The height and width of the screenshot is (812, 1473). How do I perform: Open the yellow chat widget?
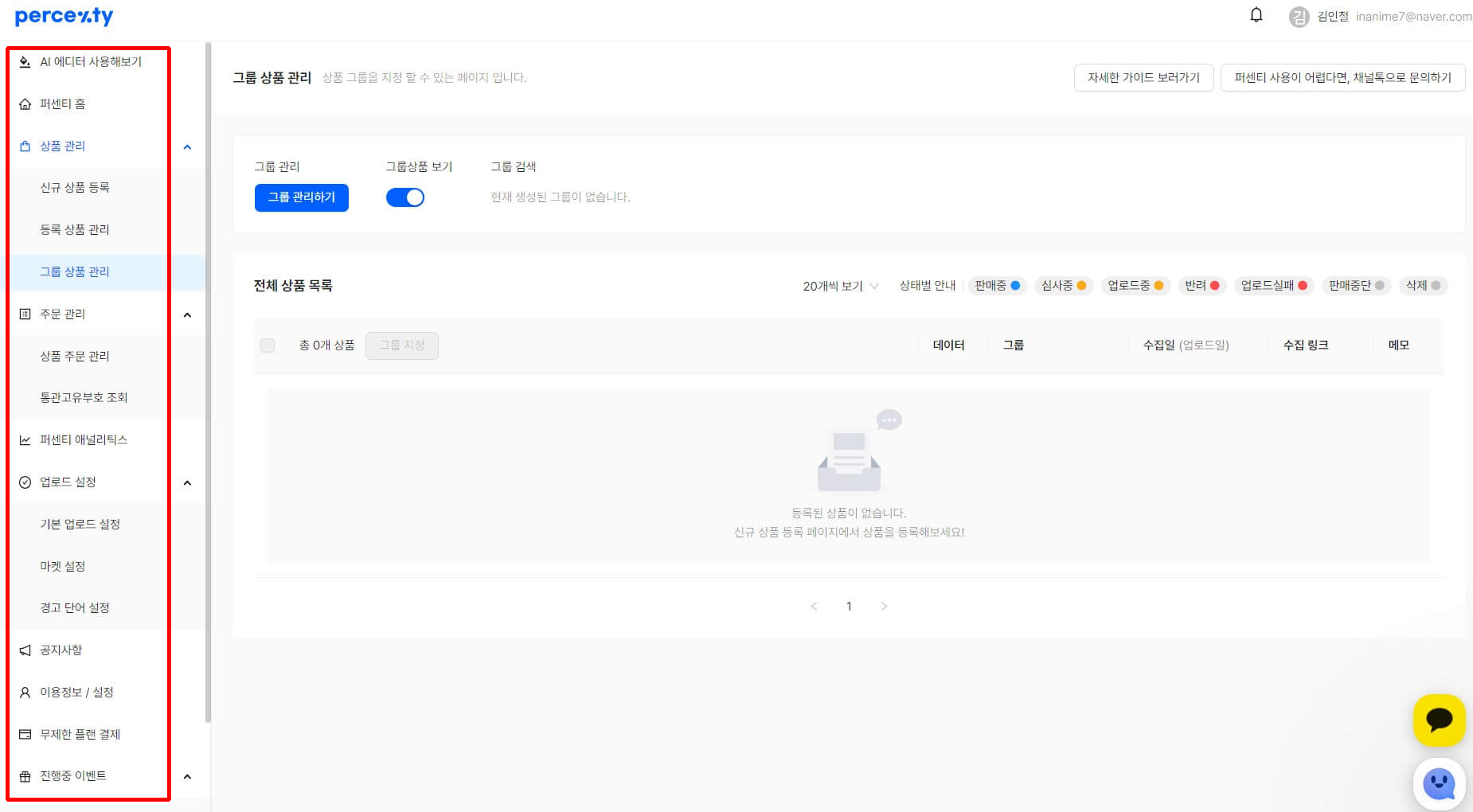click(x=1440, y=720)
